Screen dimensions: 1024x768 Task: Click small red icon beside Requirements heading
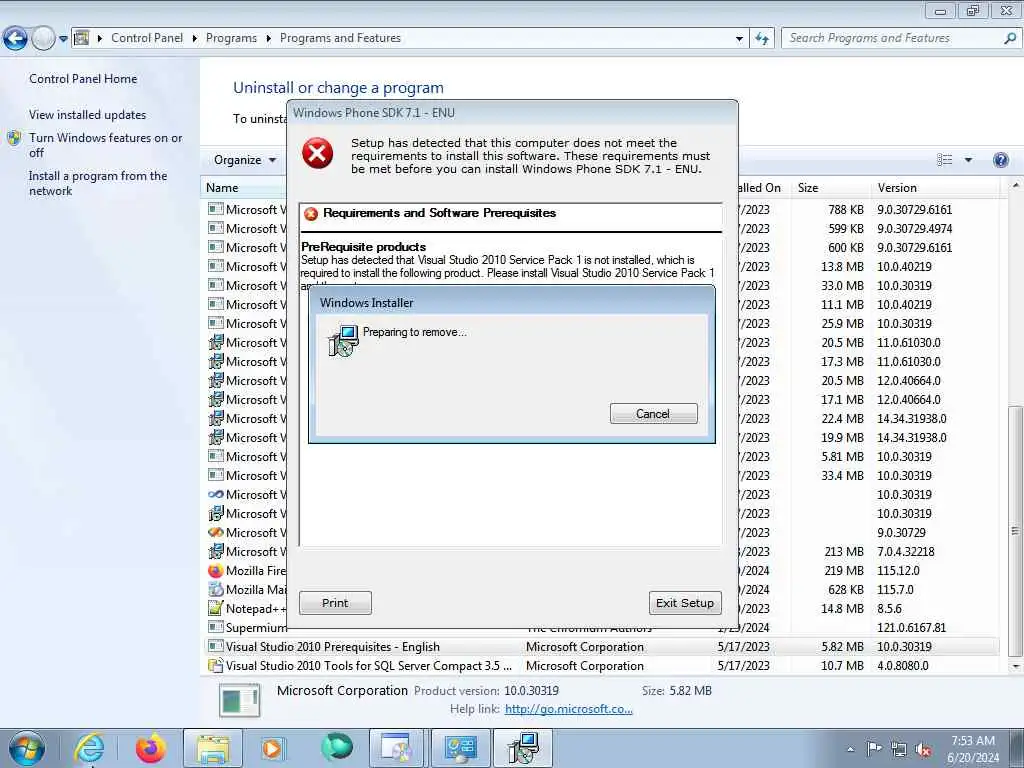(x=311, y=214)
